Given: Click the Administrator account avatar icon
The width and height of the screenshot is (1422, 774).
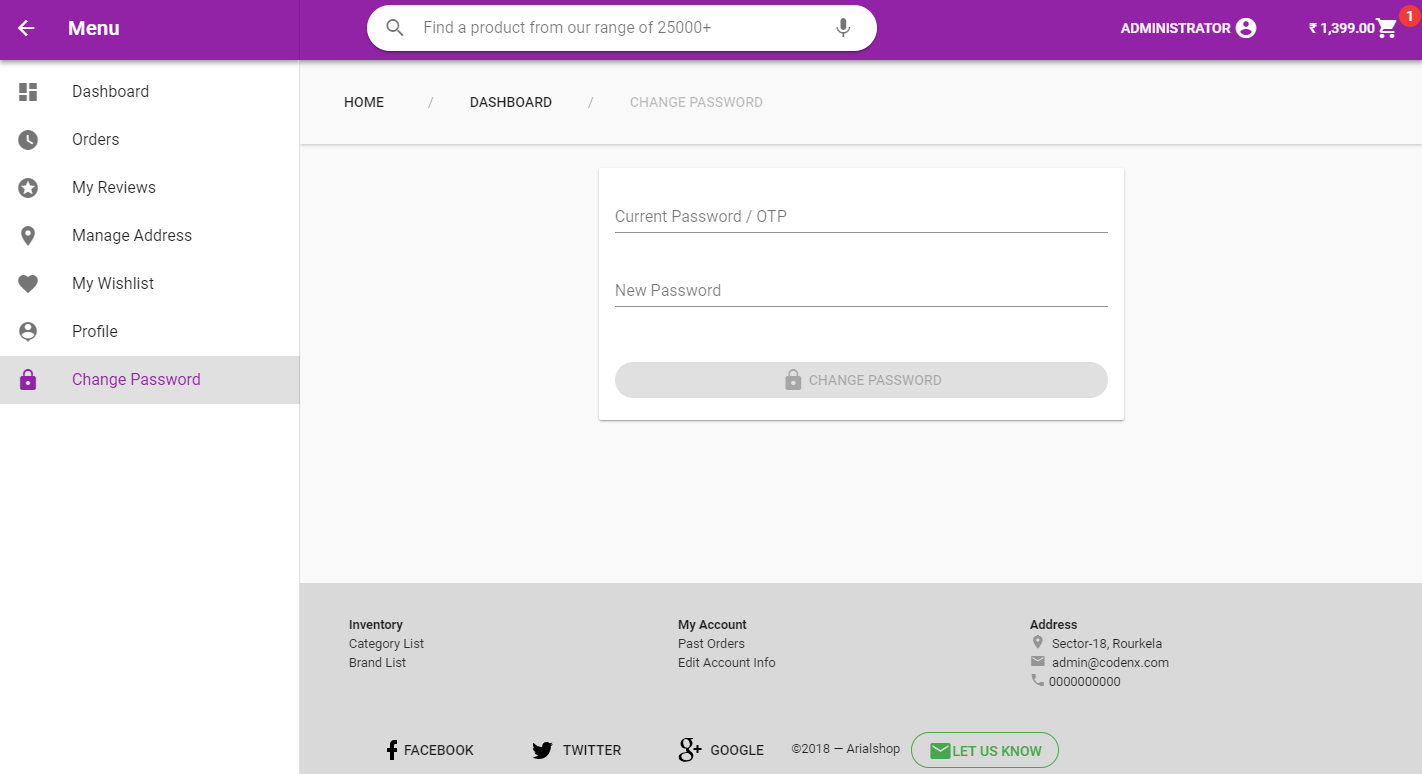Looking at the screenshot, I should tap(1246, 28).
